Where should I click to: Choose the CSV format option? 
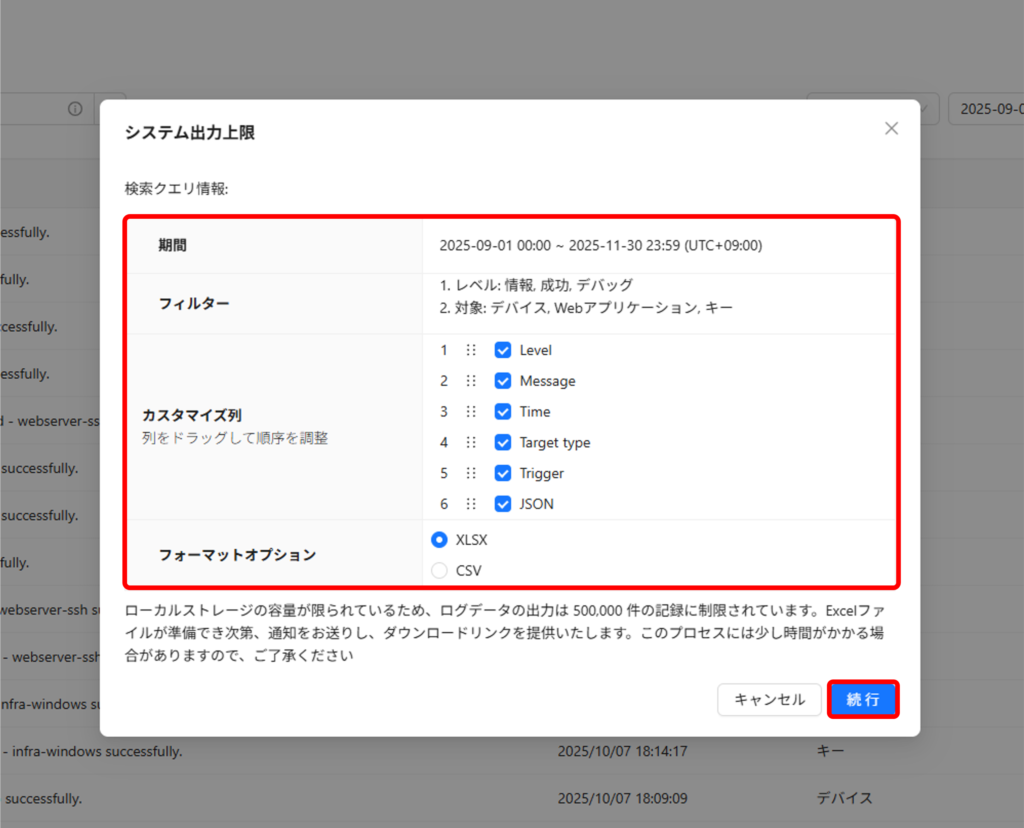coord(439,571)
